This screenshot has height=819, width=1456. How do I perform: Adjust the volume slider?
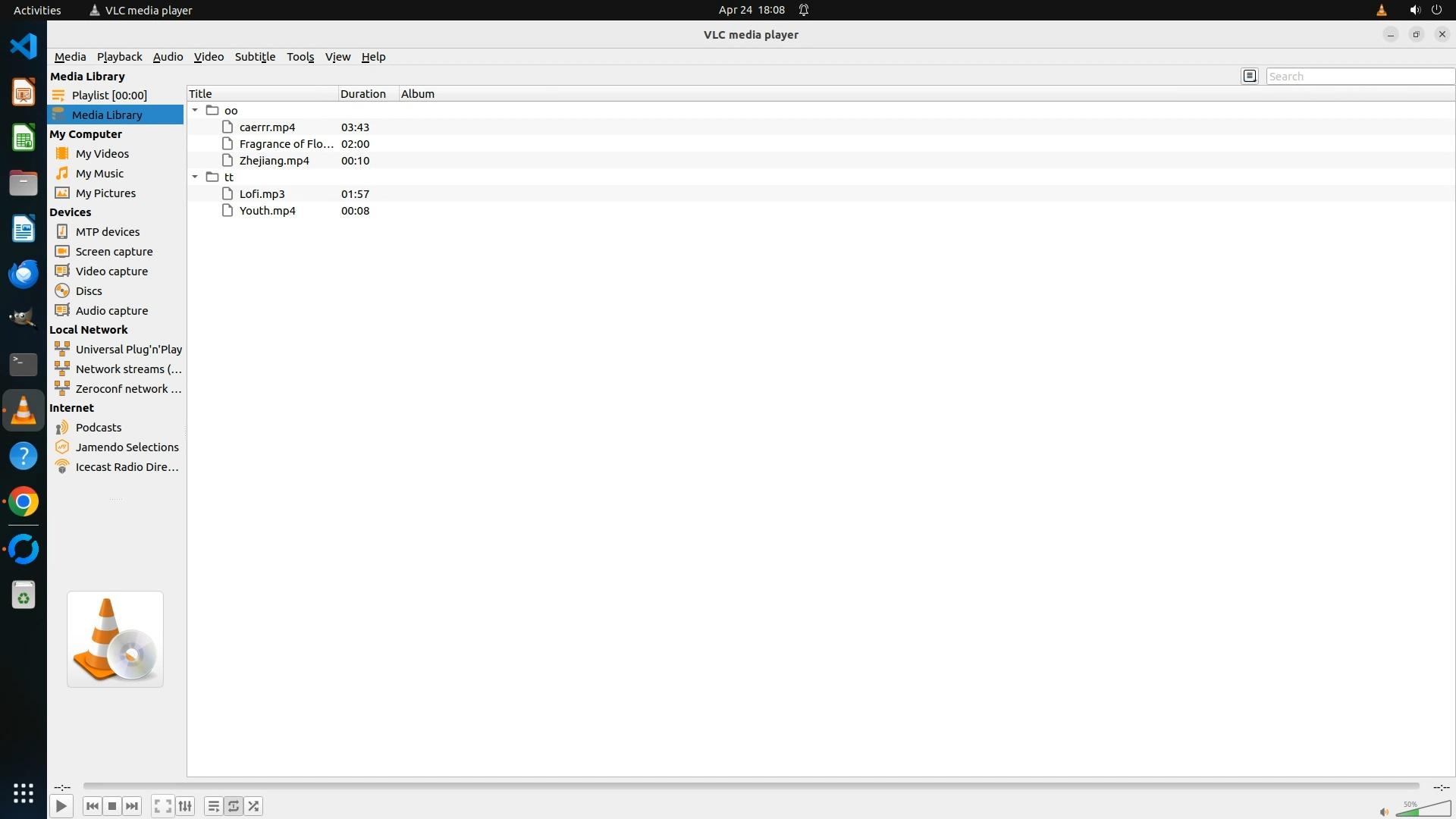[1423, 809]
